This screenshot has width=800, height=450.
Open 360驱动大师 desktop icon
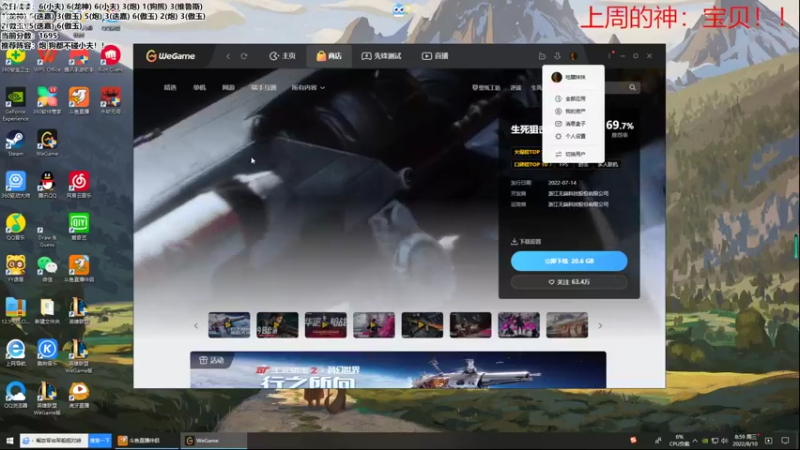click(x=15, y=185)
